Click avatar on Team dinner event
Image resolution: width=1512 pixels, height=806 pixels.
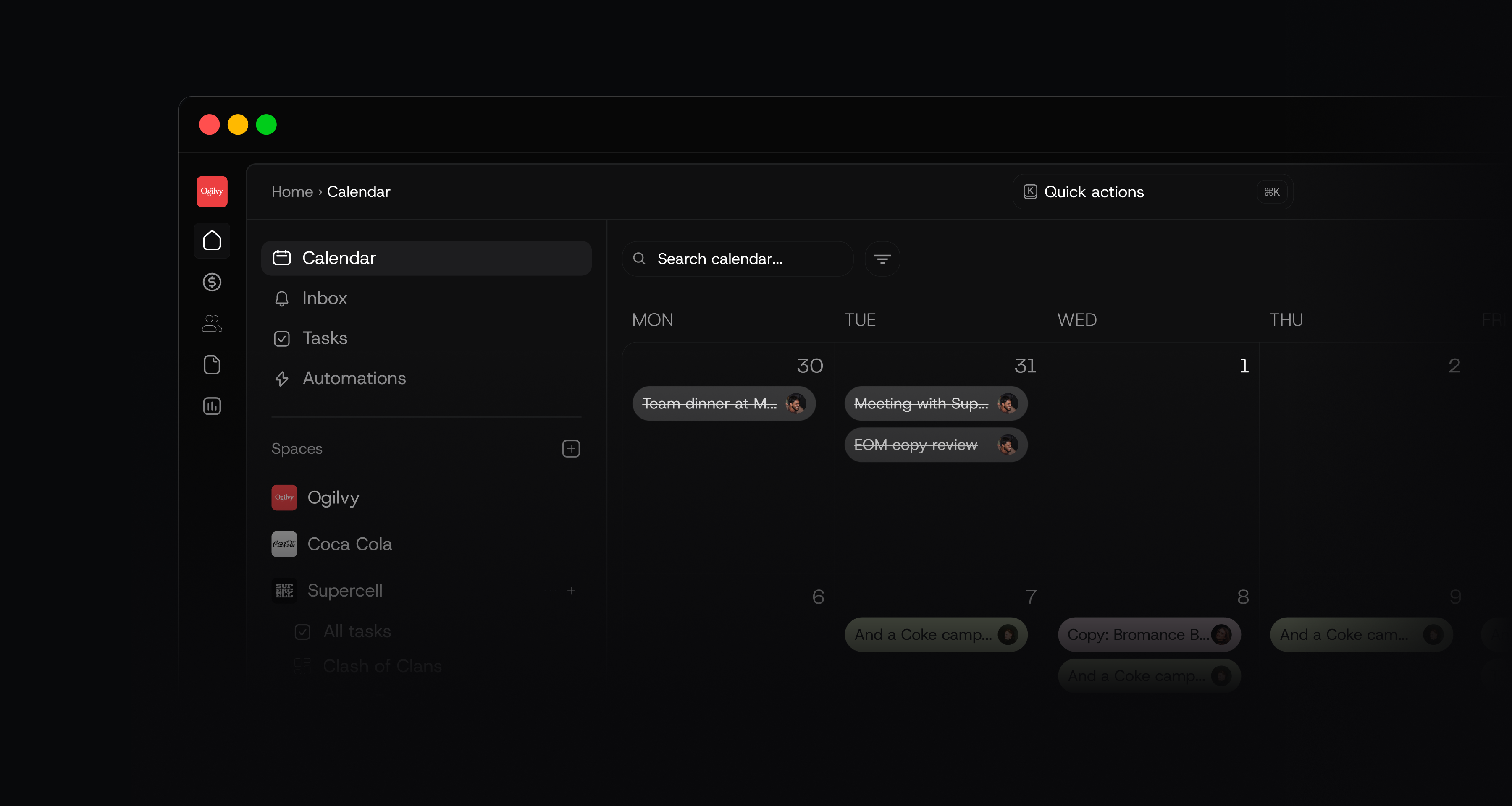pyautogui.click(x=795, y=403)
